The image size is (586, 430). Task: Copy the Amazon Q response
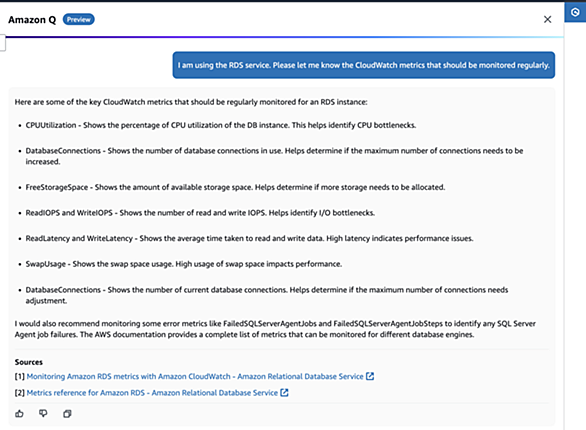(x=67, y=414)
